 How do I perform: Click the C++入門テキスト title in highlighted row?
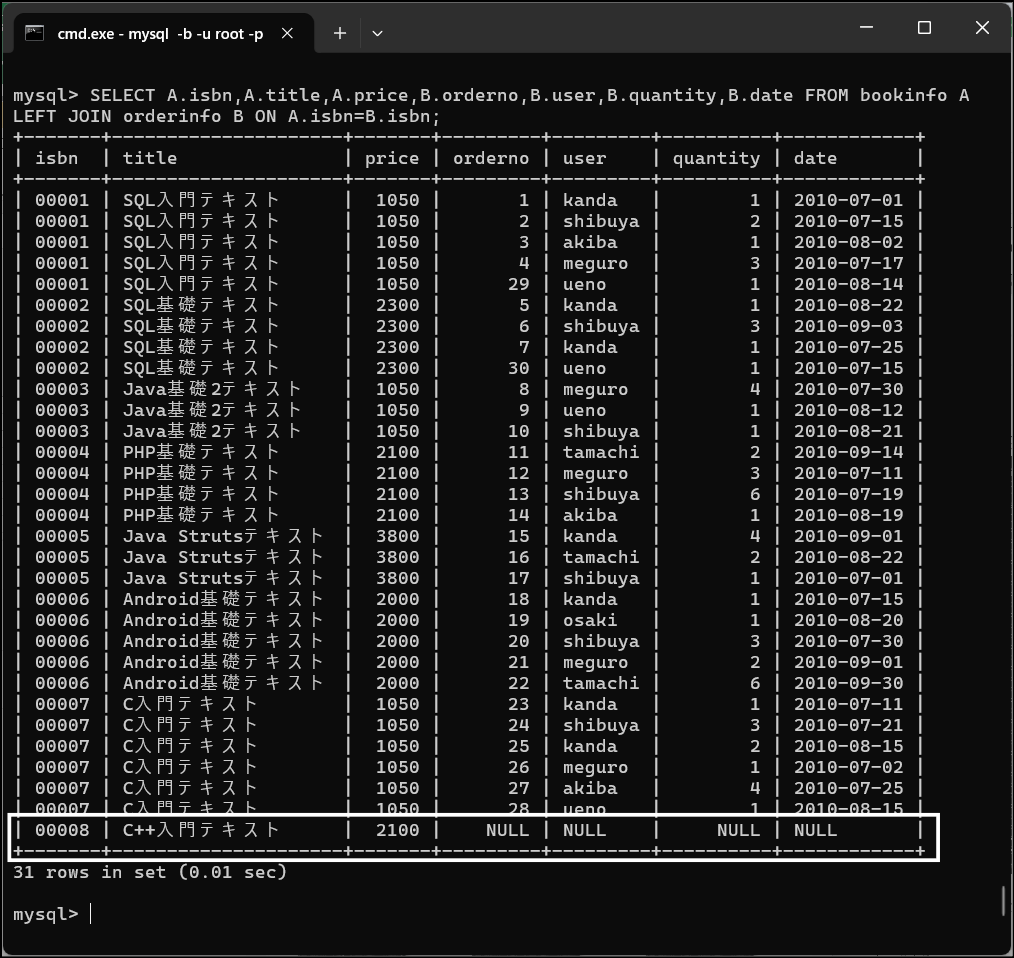(202, 830)
